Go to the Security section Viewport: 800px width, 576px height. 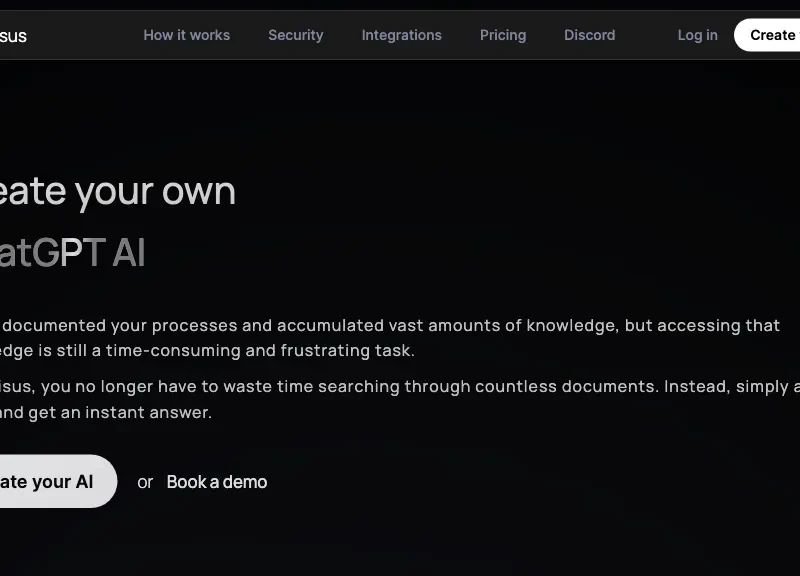point(295,35)
